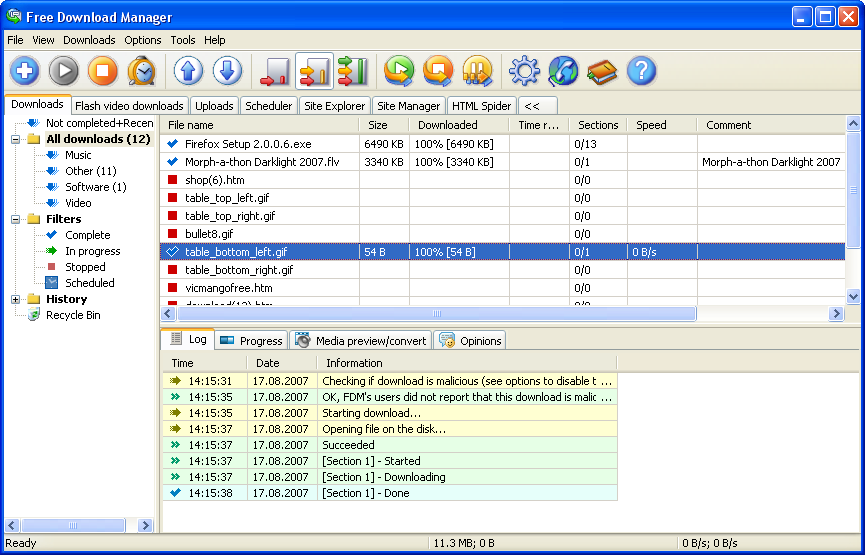Open the Downloads menu
This screenshot has height=555, width=865.
89,40
